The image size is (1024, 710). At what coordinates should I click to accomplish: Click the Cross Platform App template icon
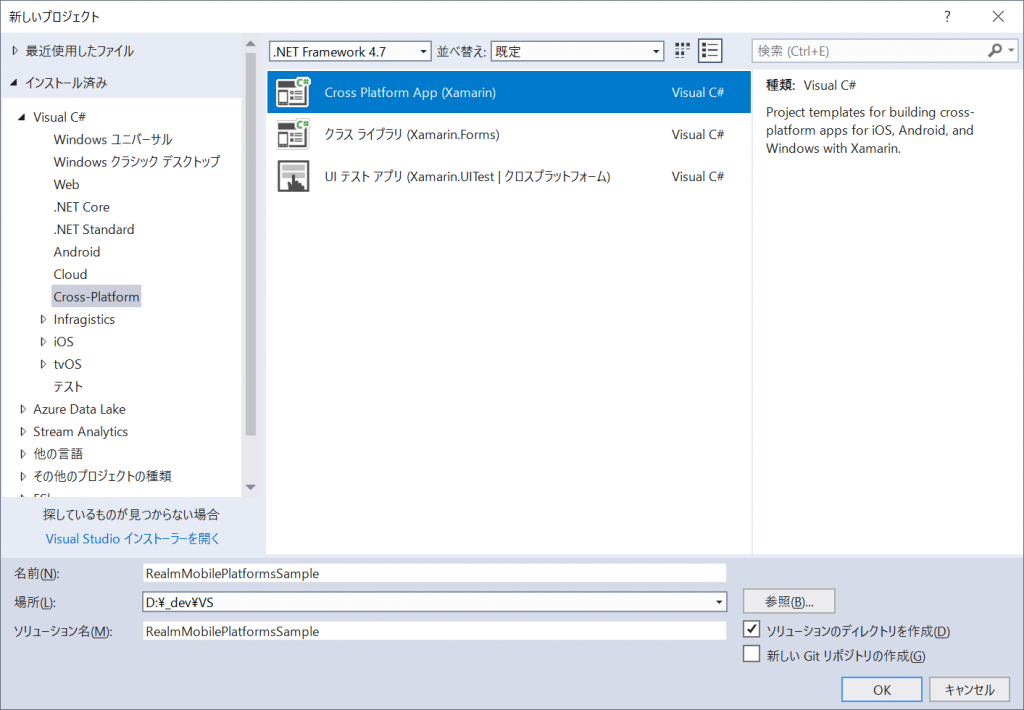[293, 92]
